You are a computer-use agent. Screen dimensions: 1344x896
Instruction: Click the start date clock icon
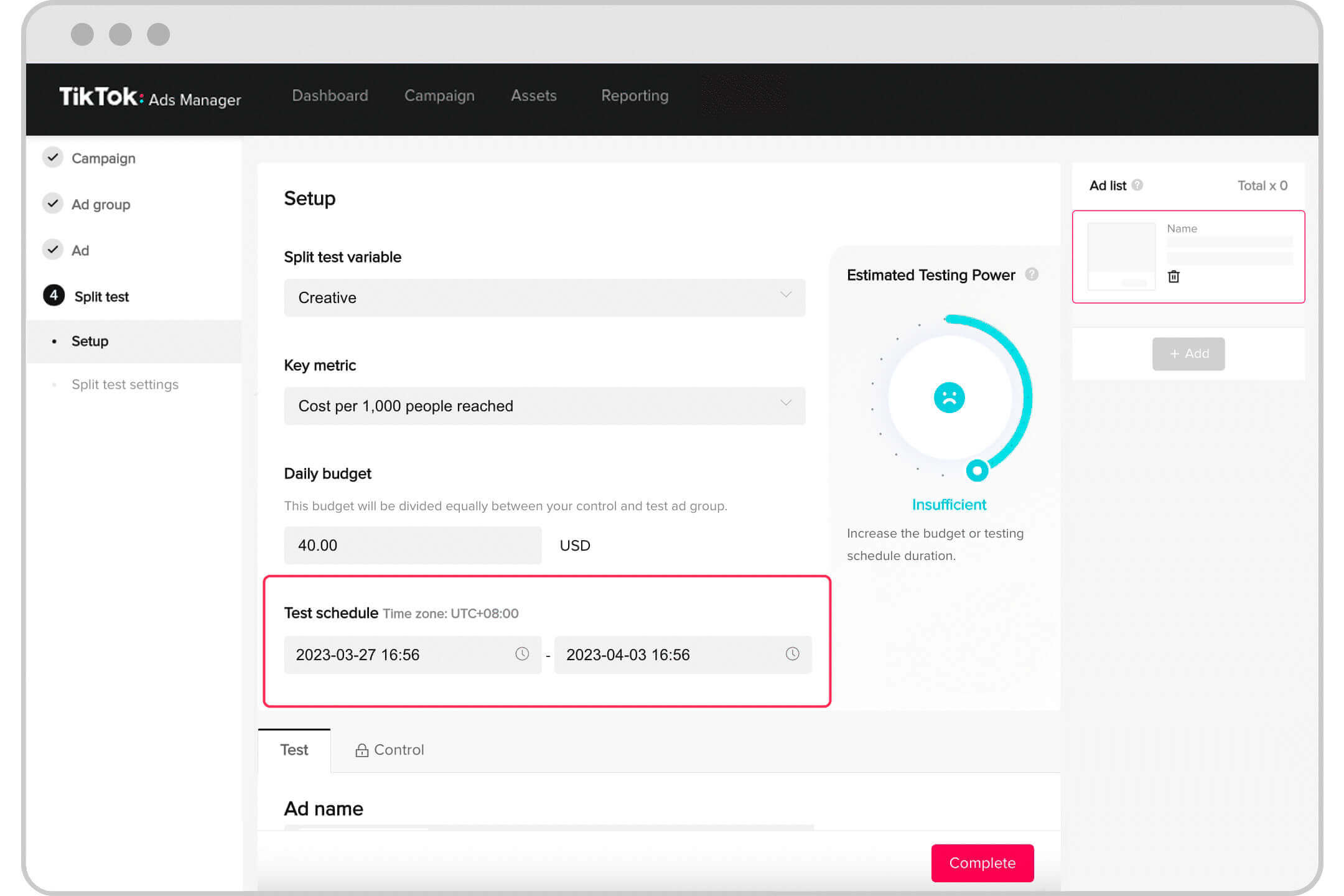[522, 654]
